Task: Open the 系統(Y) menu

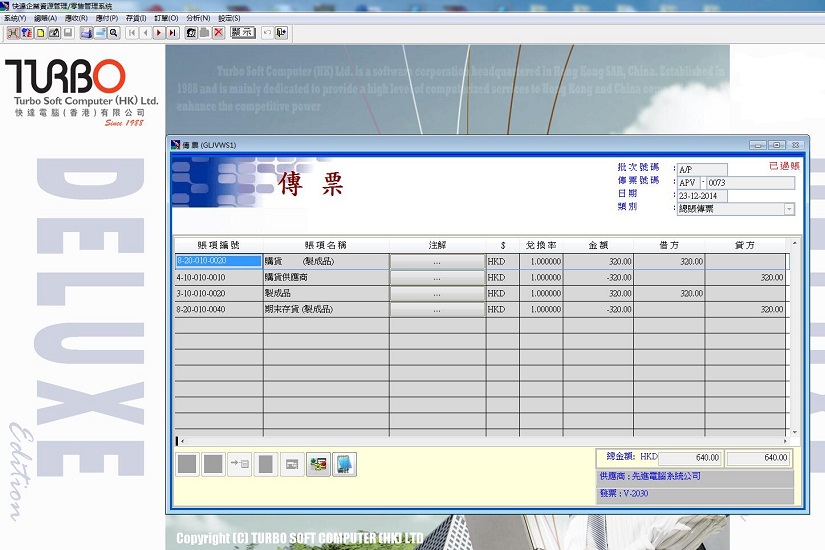Action: pyautogui.click(x=14, y=18)
